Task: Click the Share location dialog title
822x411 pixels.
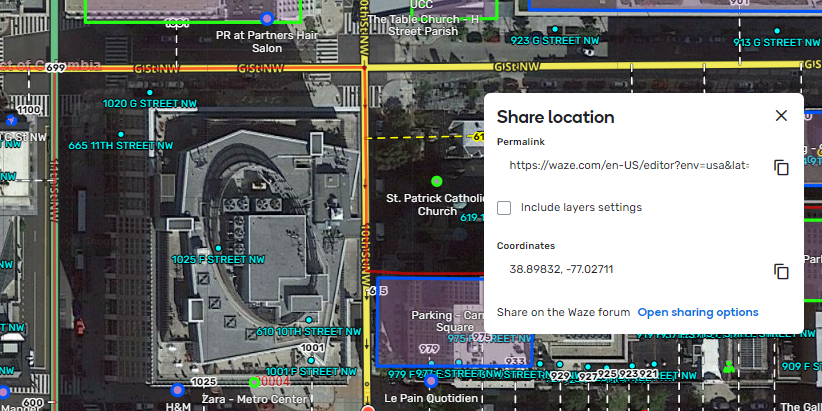Action: click(x=555, y=117)
